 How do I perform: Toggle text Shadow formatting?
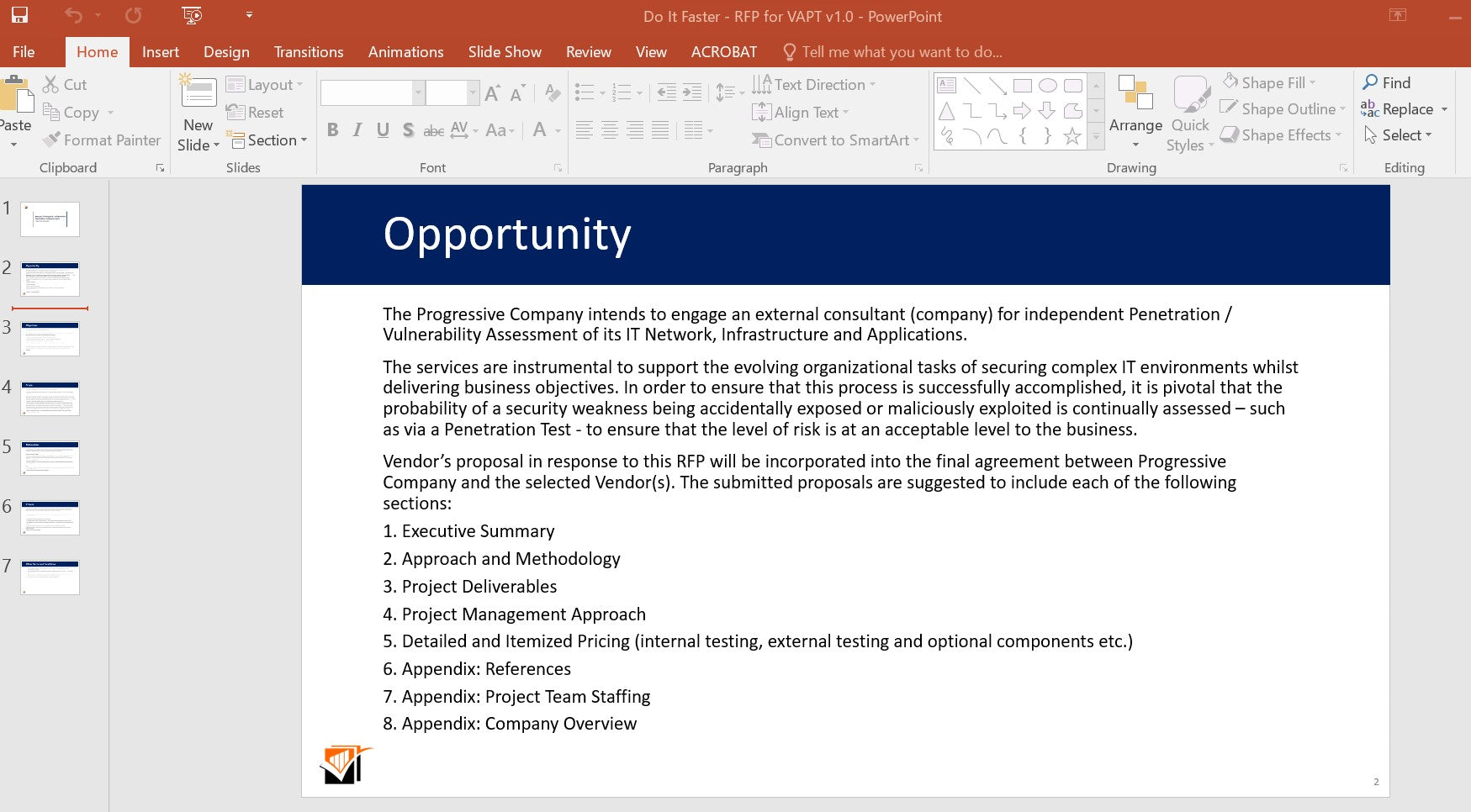tap(408, 130)
